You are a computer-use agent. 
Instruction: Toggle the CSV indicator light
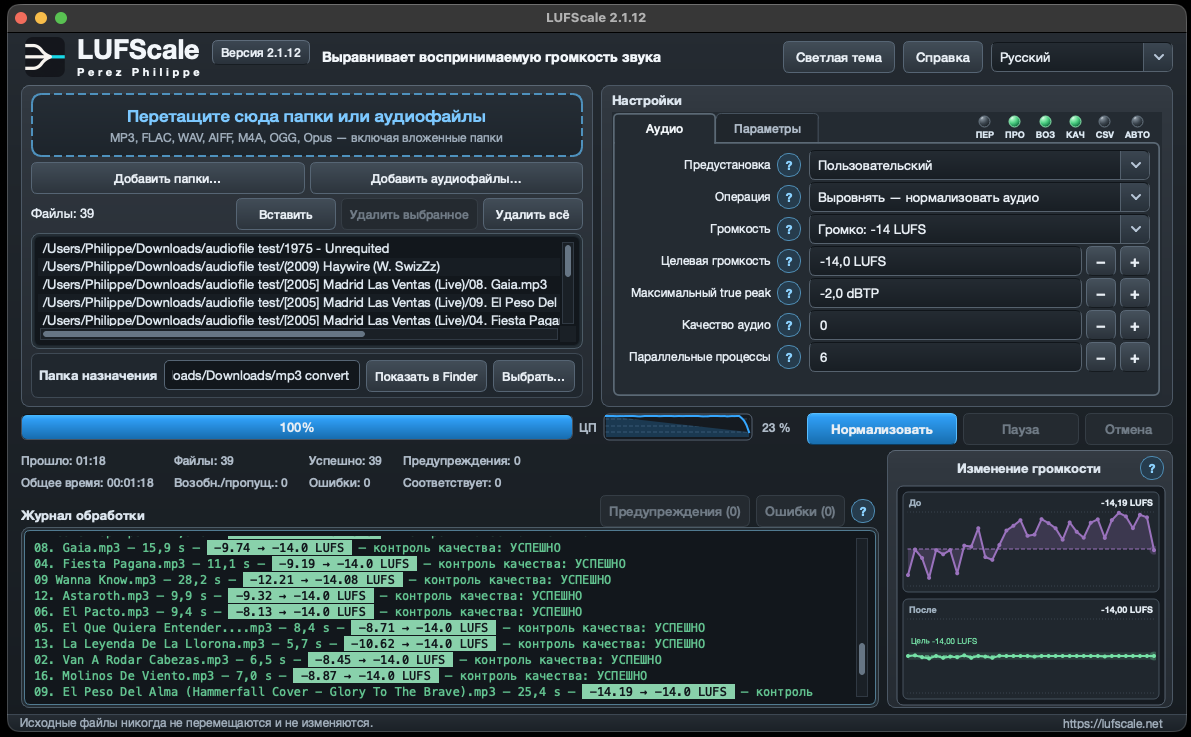1104,122
